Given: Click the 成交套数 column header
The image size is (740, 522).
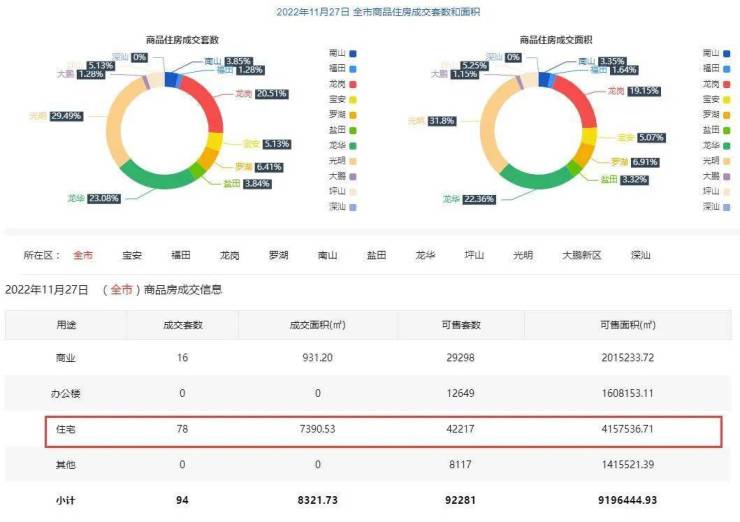Looking at the screenshot, I should coord(183,325).
